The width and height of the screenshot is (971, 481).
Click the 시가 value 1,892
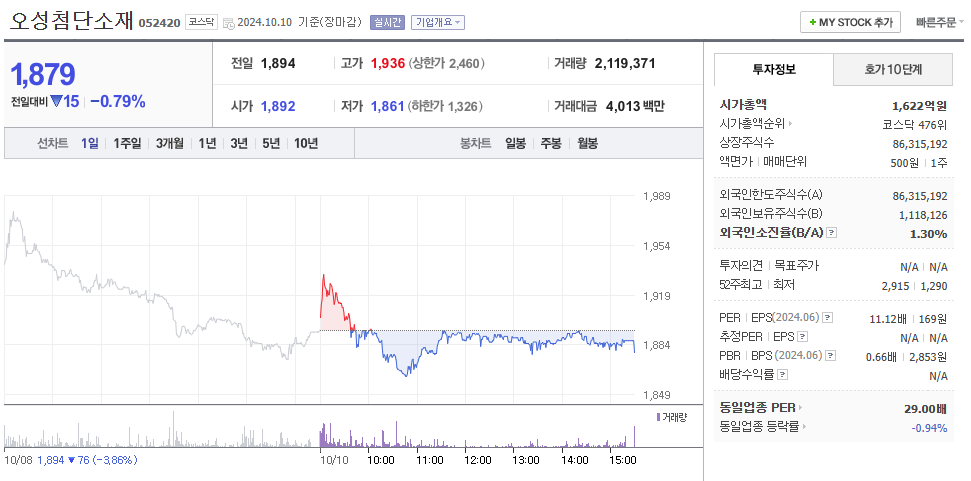pyautogui.click(x=278, y=106)
